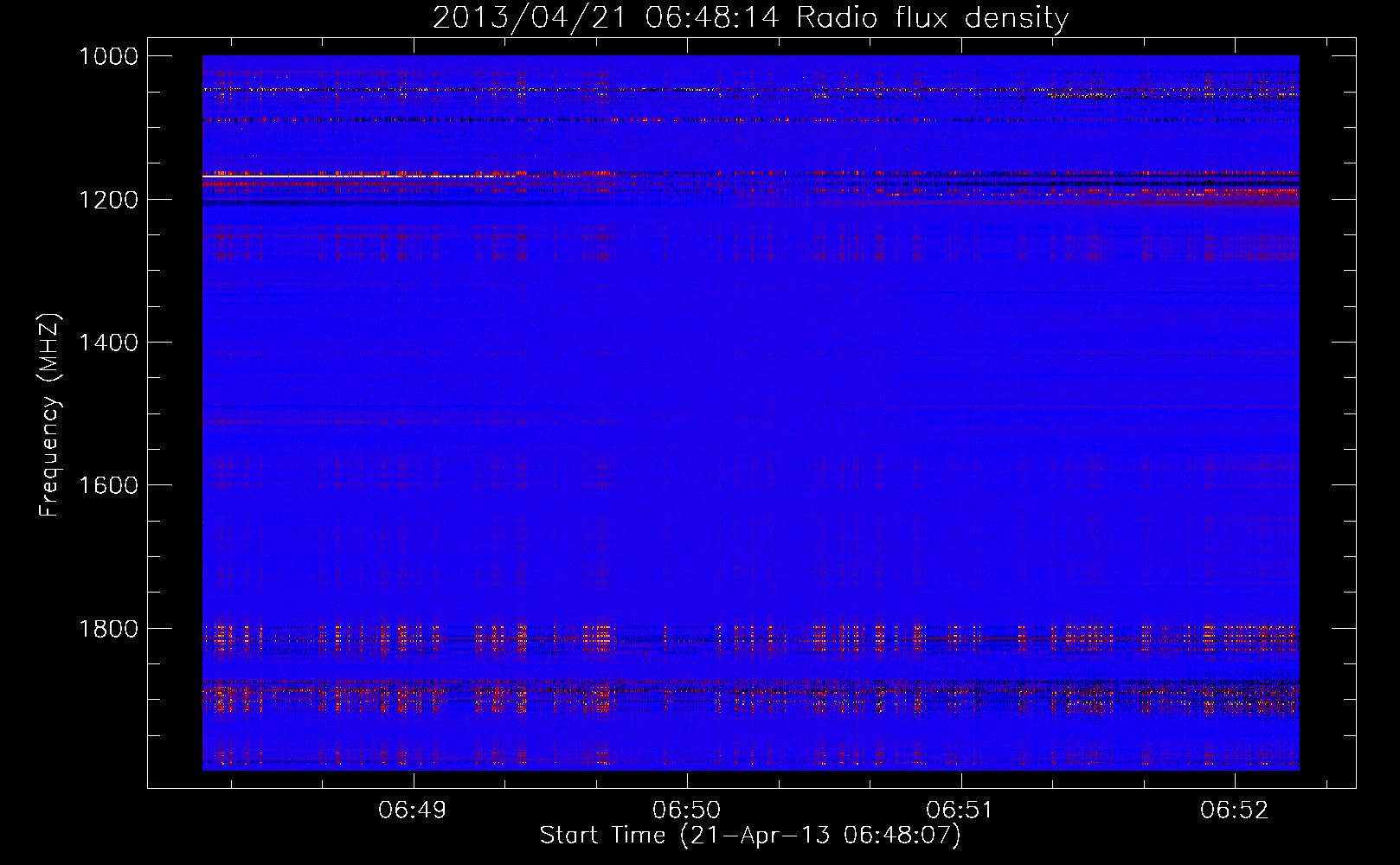Click the '1400' frequency axis label
This screenshot has height=865, width=1400.
pos(108,343)
